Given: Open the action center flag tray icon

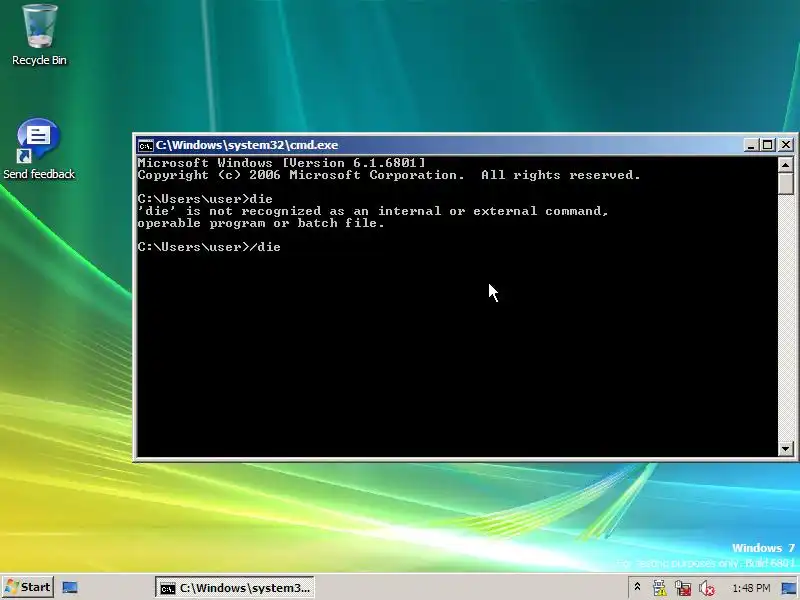Looking at the screenshot, I should pos(659,588).
